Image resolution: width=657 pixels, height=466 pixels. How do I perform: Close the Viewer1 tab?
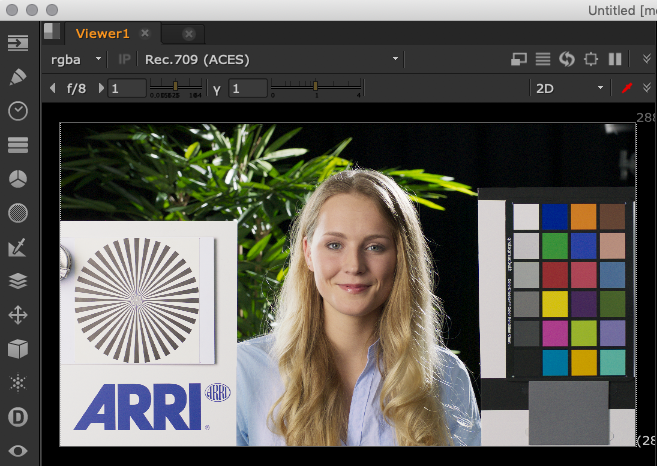coord(145,33)
